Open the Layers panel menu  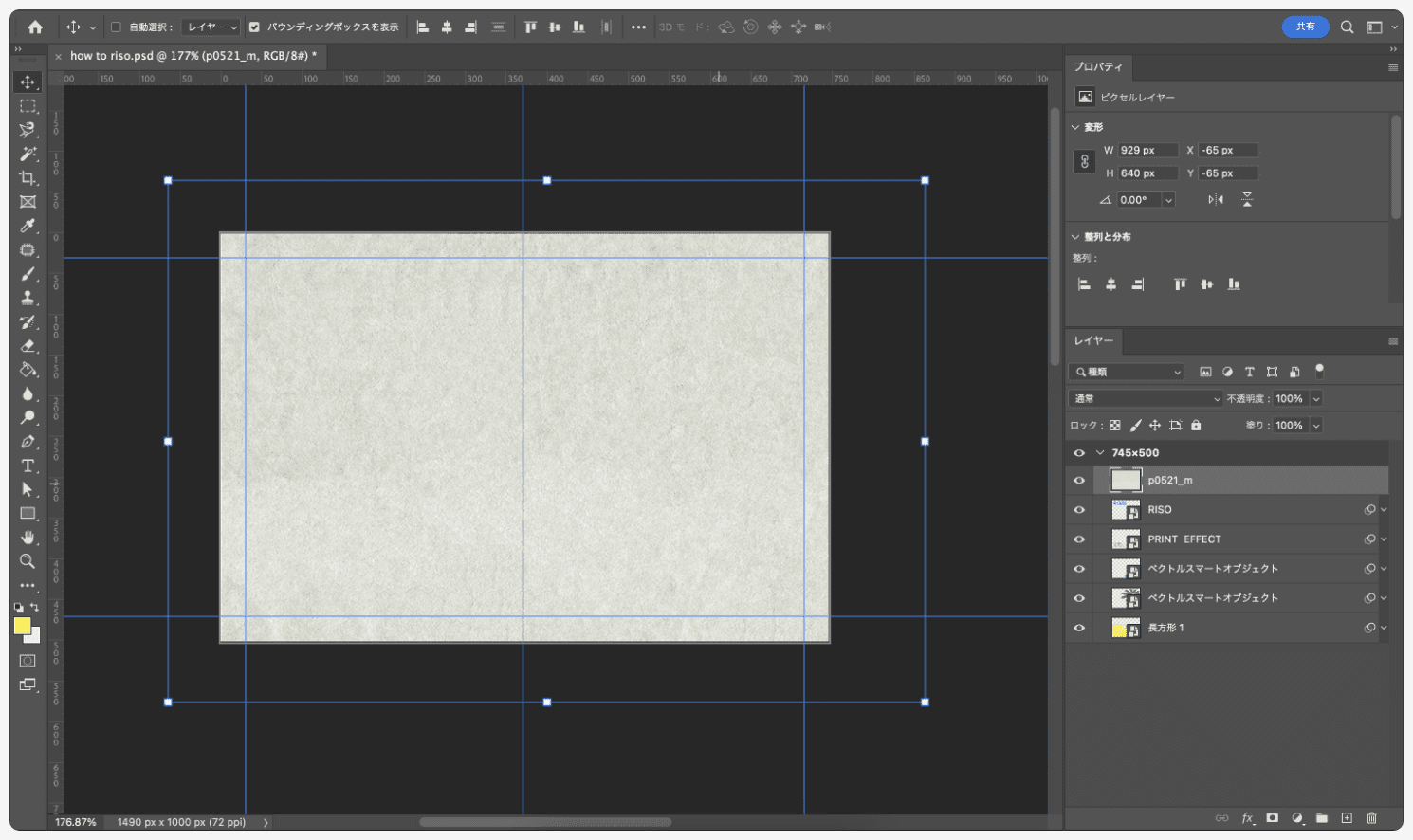pos(1393,341)
